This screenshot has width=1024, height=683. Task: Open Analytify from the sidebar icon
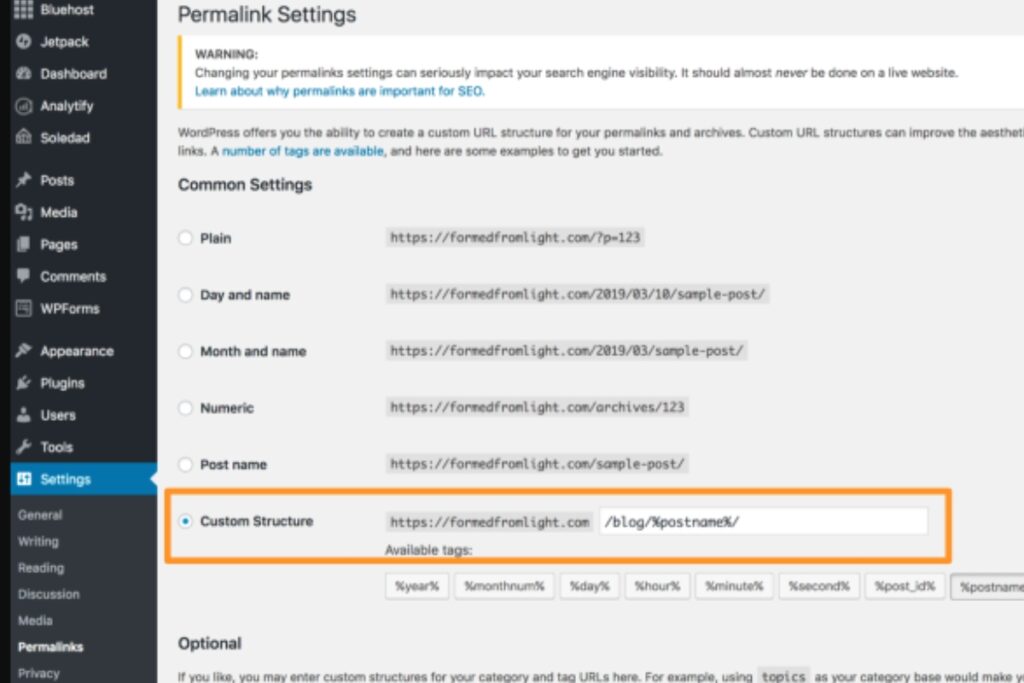[24, 106]
